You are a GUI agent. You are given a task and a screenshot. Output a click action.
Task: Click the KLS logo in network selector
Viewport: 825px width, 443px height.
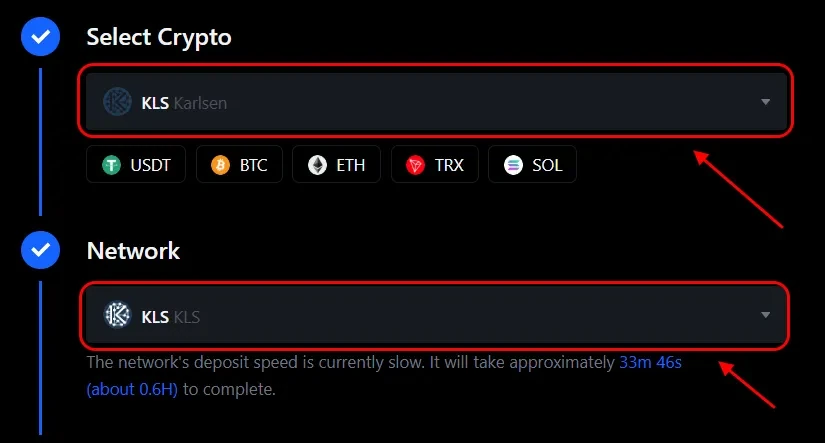[118, 316]
